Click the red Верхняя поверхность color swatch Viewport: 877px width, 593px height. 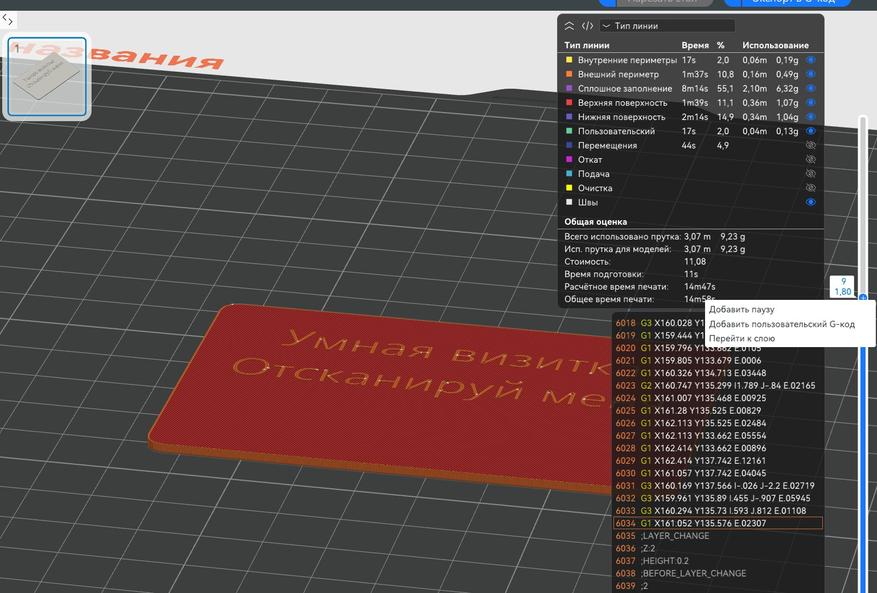[569, 103]
